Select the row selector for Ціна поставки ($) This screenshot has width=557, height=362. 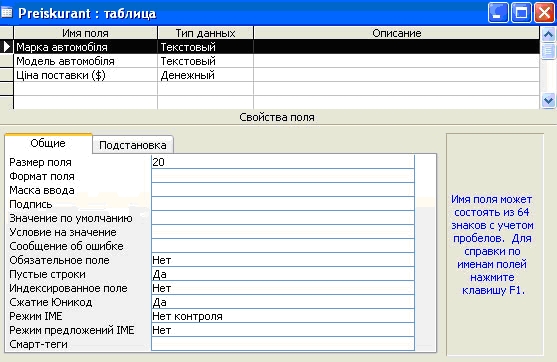(6, 75)
